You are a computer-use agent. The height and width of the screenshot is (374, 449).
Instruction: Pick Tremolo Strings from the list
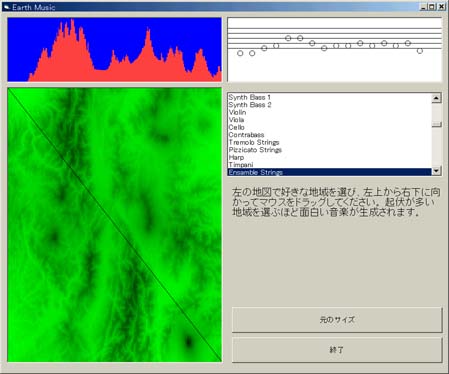(x=329, y=142)
